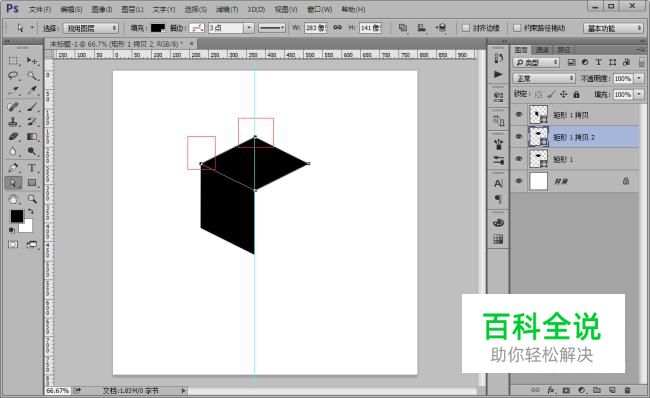650x398 pixels.
Task: Toggle visibility of 背景 layer
Action: tap(519, 181)
